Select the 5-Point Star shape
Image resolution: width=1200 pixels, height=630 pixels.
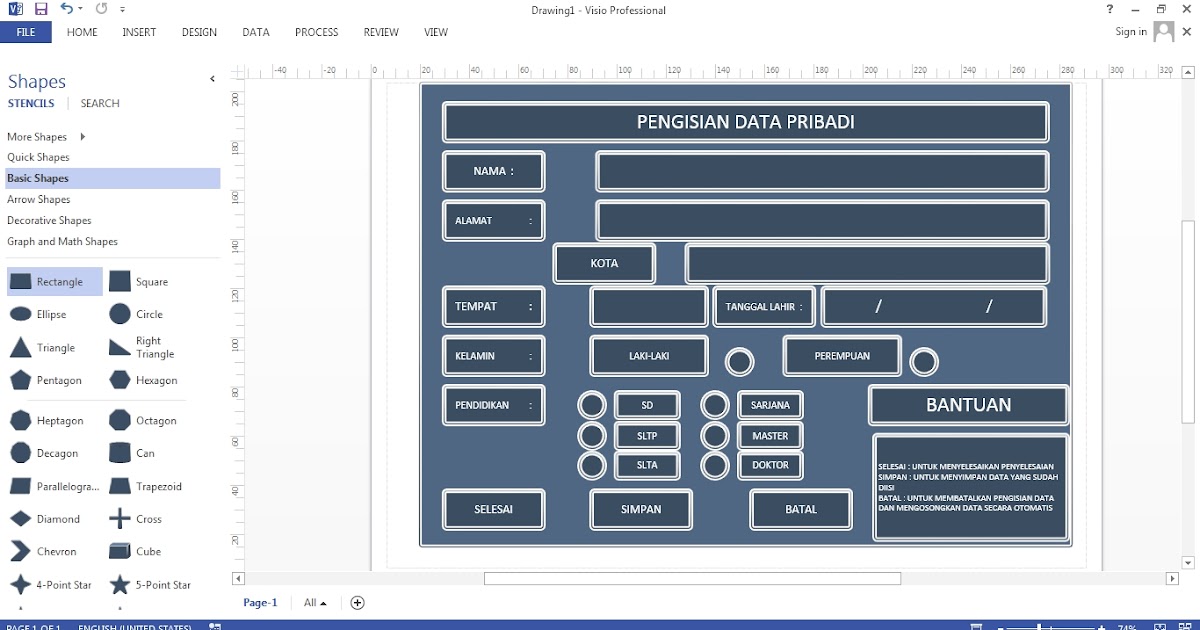click(x=122, y=584)
